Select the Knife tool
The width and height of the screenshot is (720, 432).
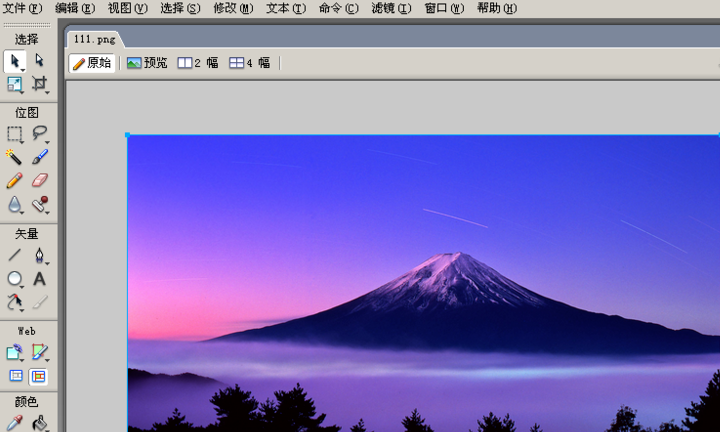pyautogui.click(x=39, y=302)
